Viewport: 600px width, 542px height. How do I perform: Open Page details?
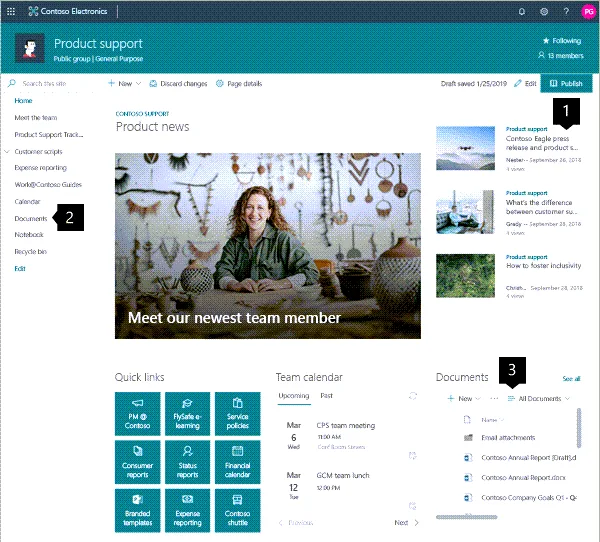[239, 83]
